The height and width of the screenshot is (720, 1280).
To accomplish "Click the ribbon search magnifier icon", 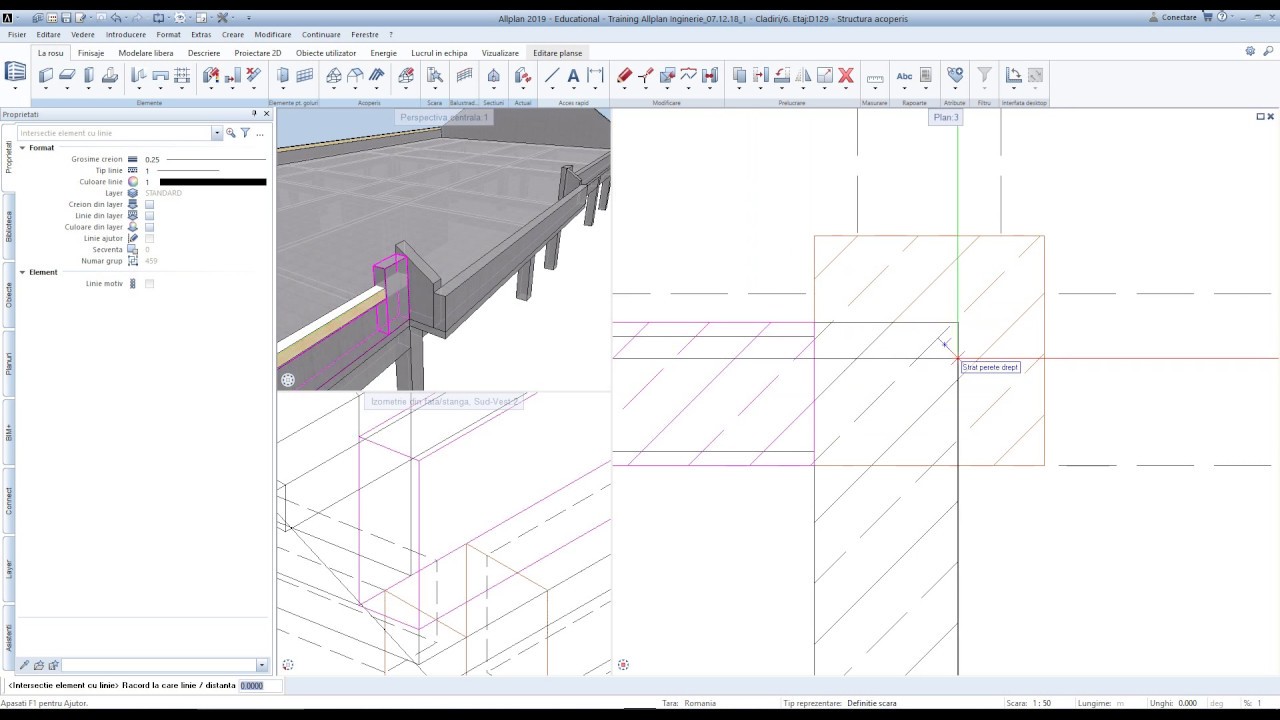I will pyautogui.click(x=1268, y=51).
